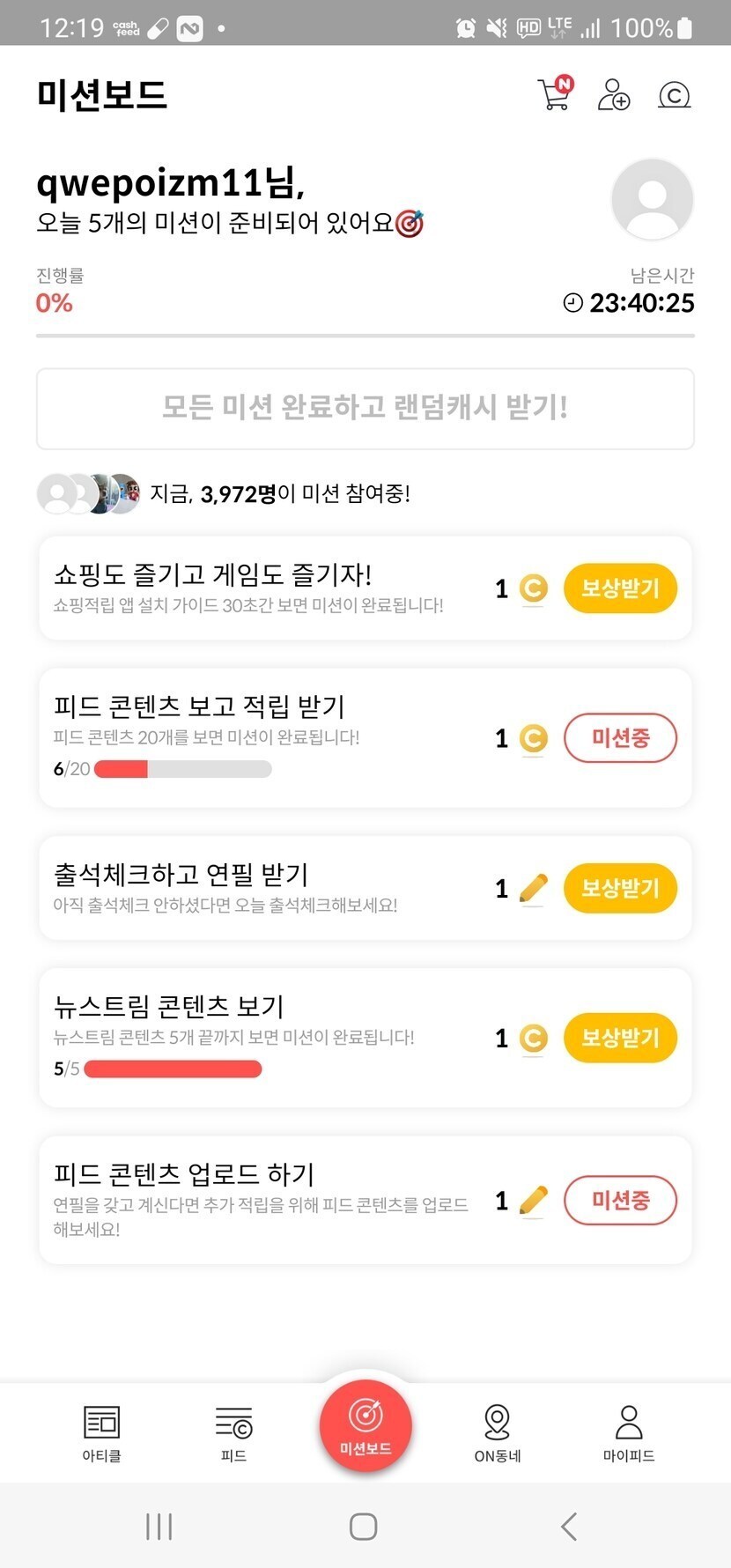Open the ON동네 location tab
The width and height of the screenshot is (731, 1568).
pyautogui.click(x=498, y=1433)
